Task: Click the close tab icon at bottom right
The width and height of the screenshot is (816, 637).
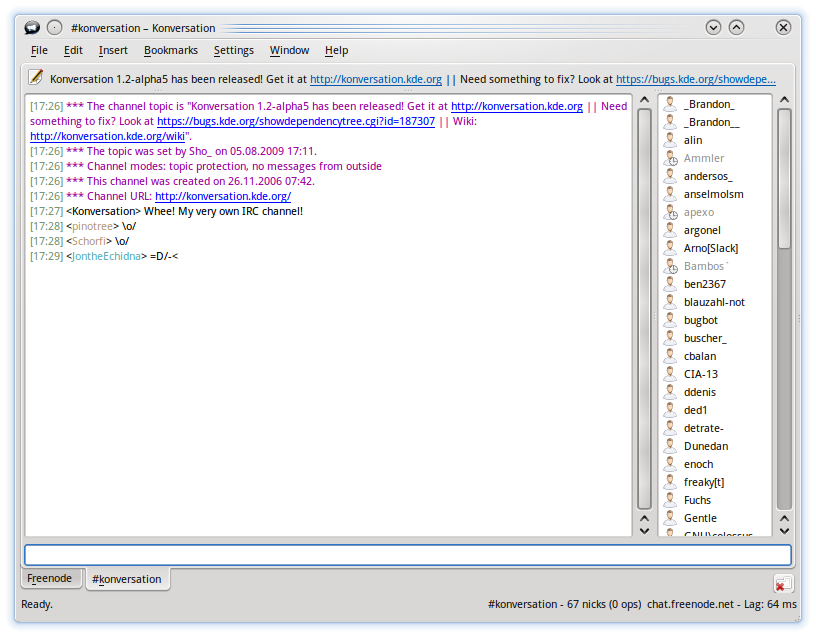Action: tap(783, 583)
